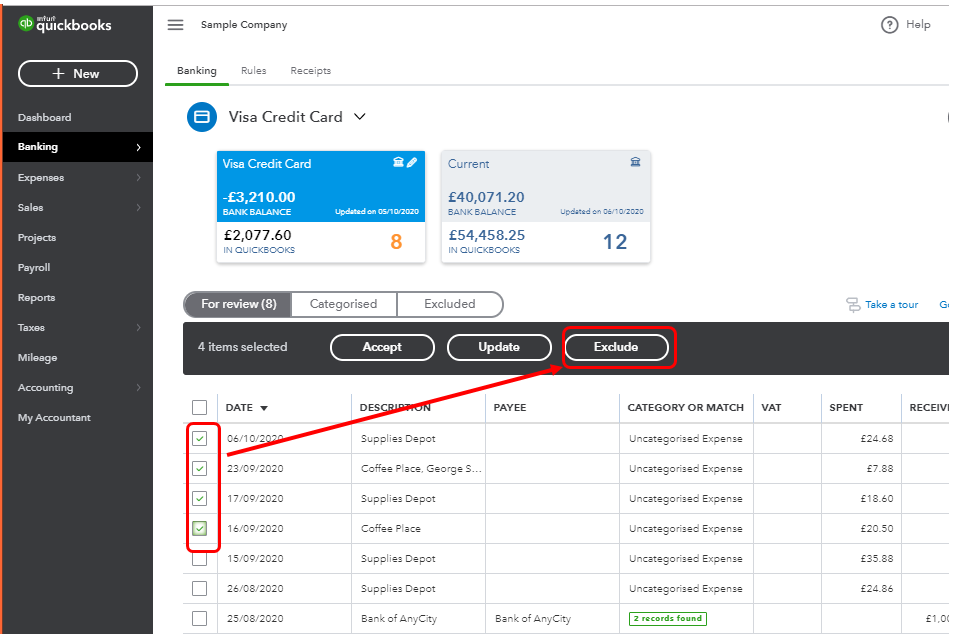The width and height of the screenshot is (954, 637).
Task: Sort by the DATE column arrow
Action: click(264, 408)
